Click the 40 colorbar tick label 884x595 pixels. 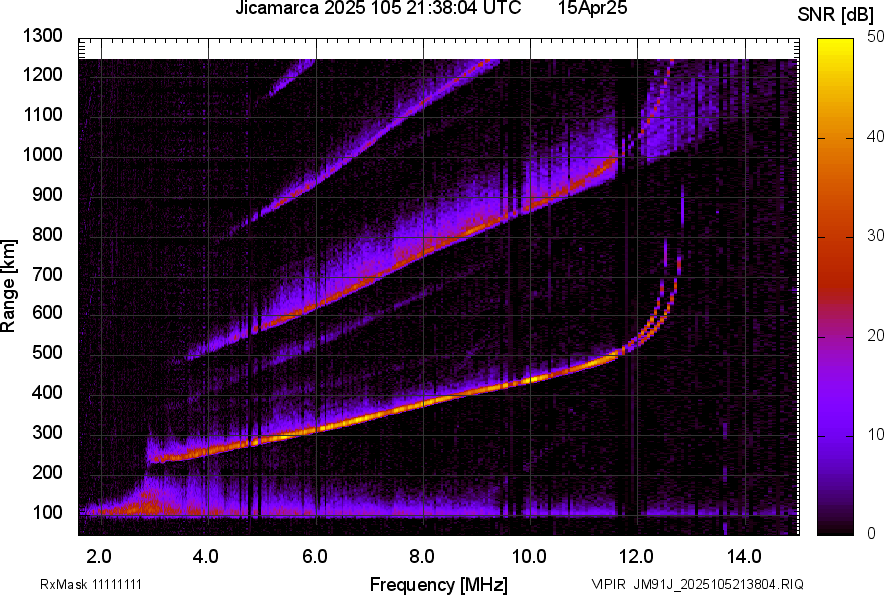pos(876,136)
